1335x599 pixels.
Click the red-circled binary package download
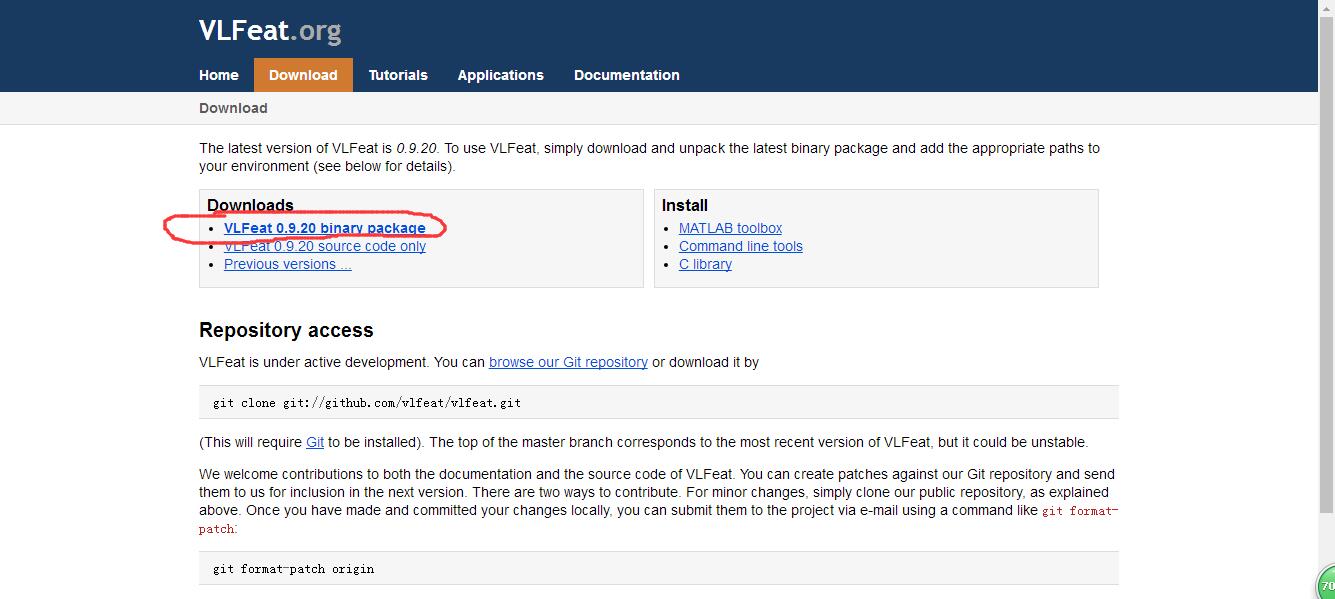325,227
